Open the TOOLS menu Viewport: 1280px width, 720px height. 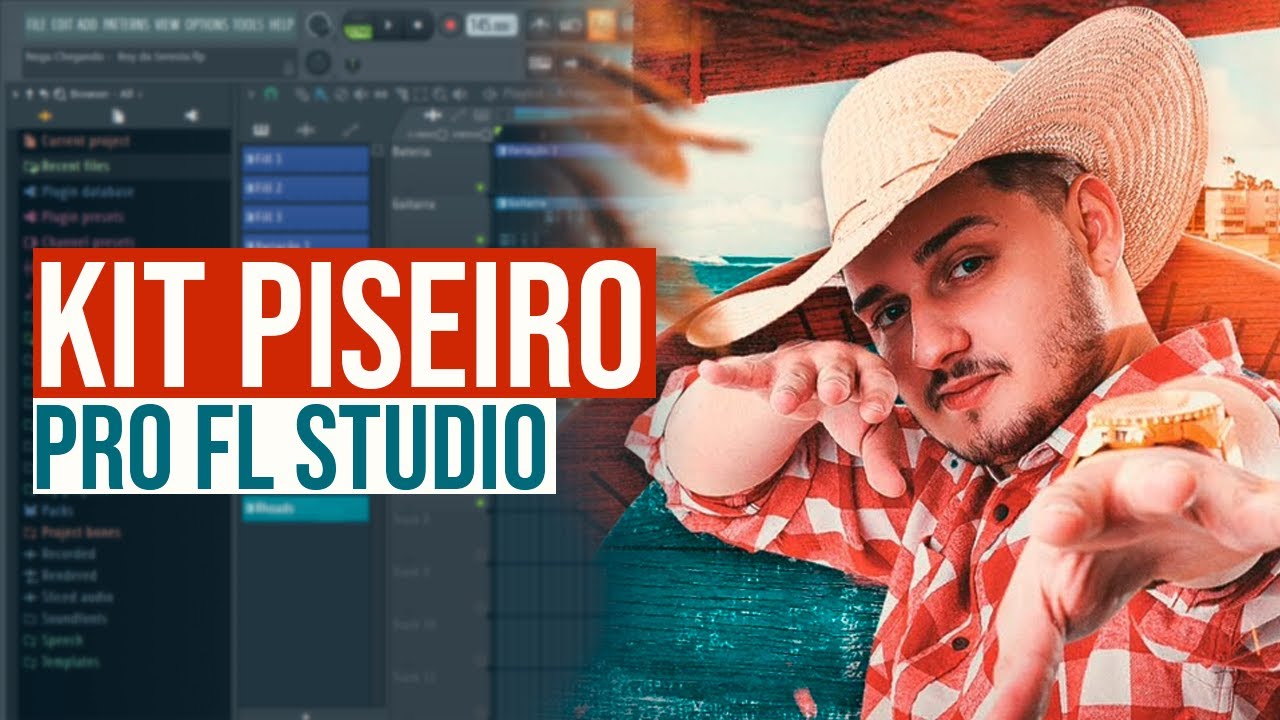tap(249, 24)
